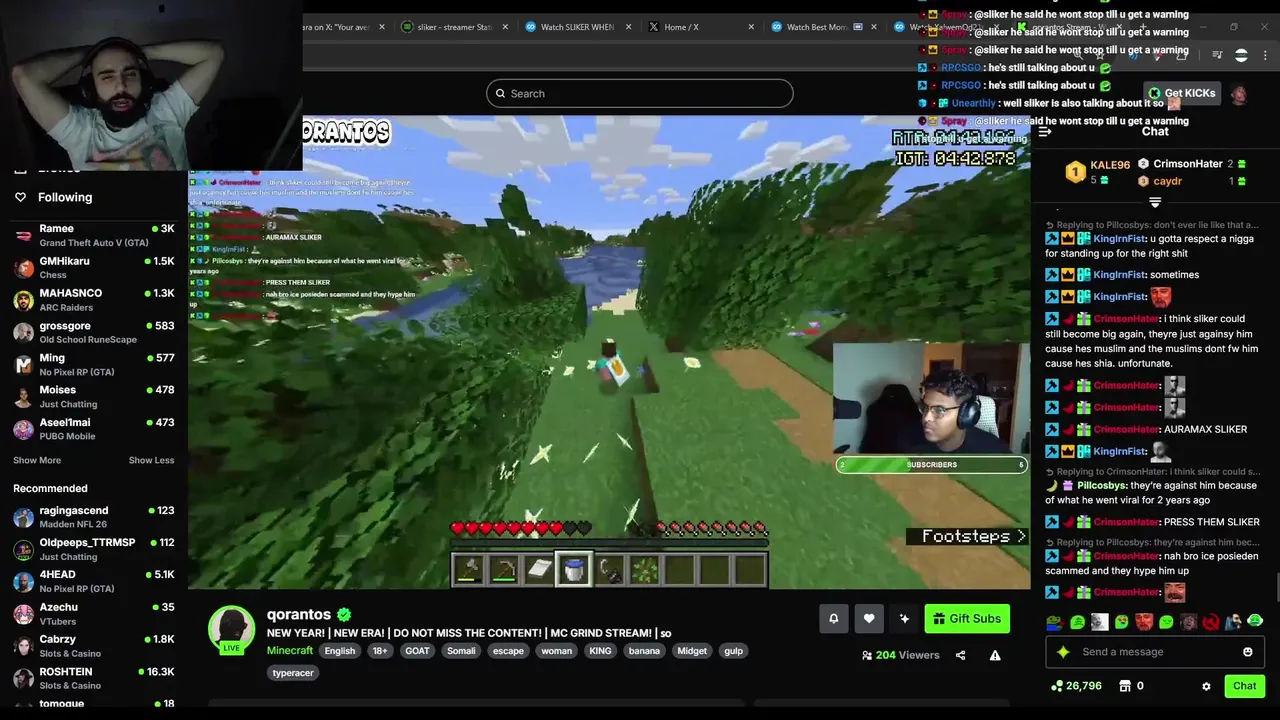Screen dimensions: 1280x720
Task: Report stream using the warning triangle icon
Action: tap(995, 656)
